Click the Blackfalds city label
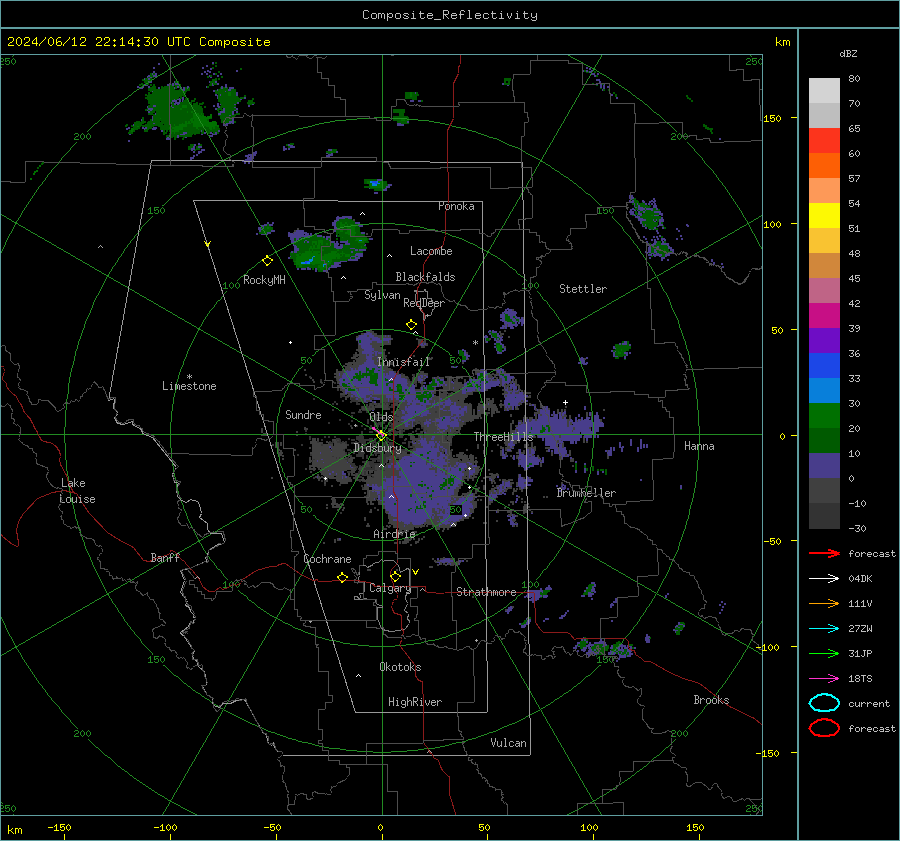Screen dimensions: 900x841 (425, 277)
